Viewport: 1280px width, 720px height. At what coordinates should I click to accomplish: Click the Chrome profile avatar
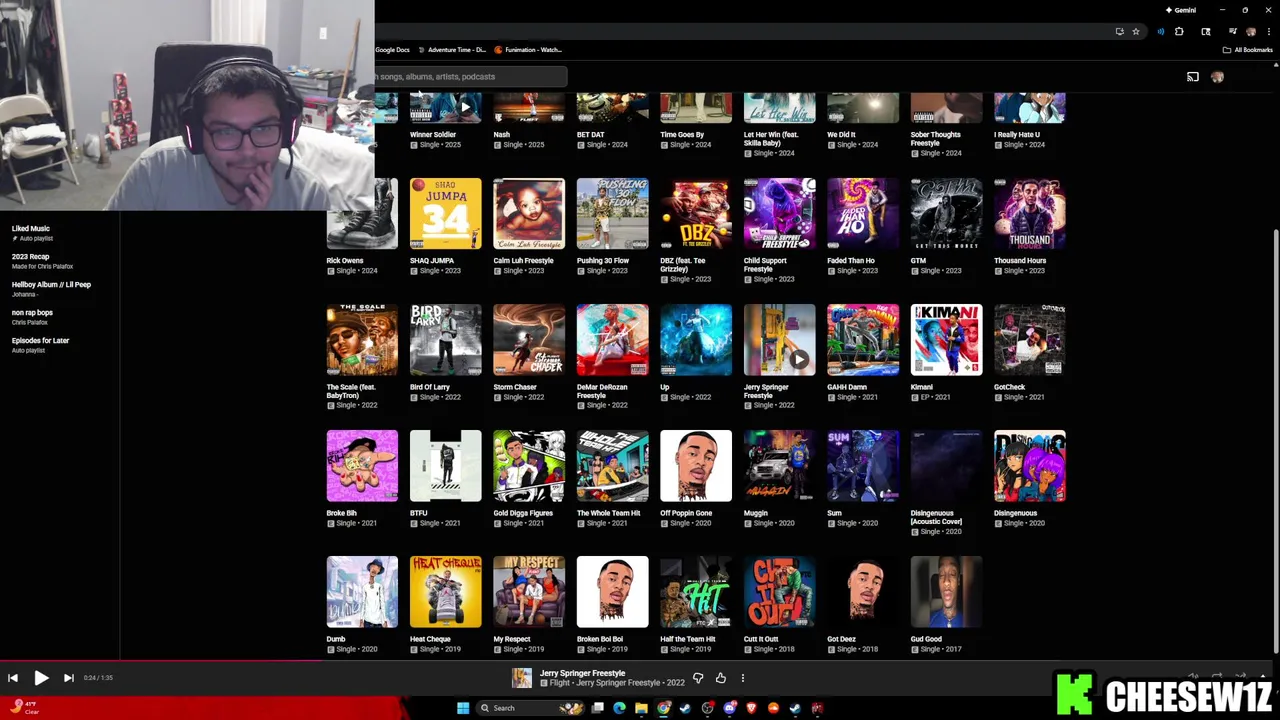tap(1251, 32)
